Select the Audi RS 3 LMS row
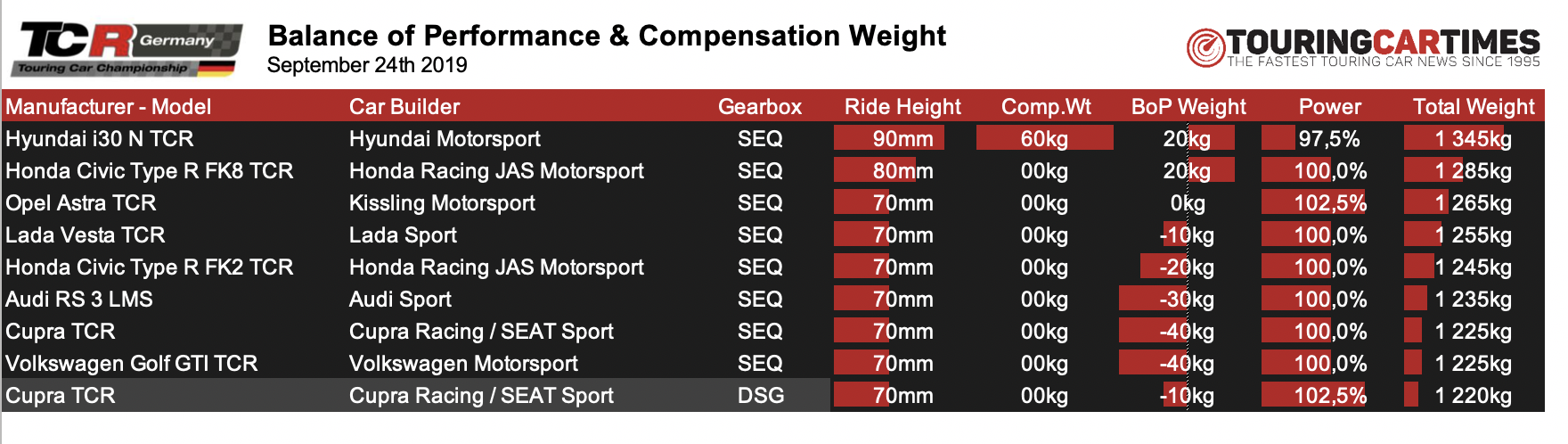Viewport: 1568px width, 444px height. [773, 299]
